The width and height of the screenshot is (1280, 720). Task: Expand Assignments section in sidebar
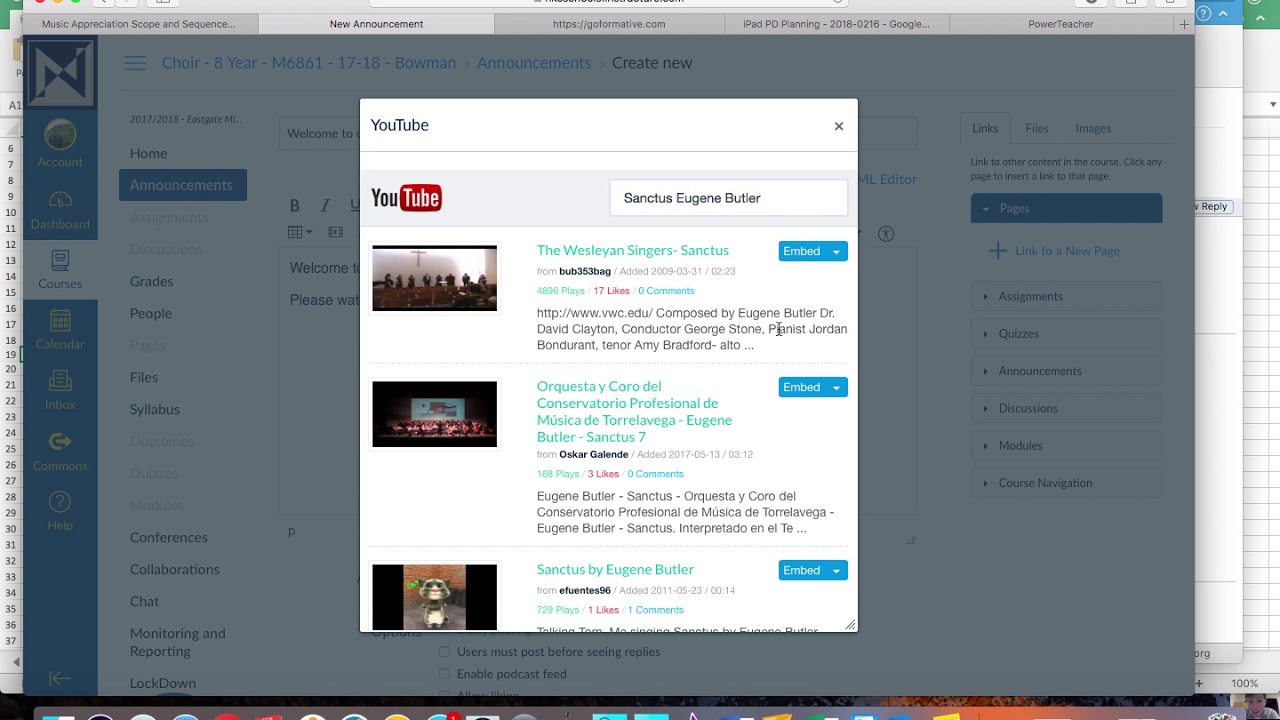[x=1066, y=296]
